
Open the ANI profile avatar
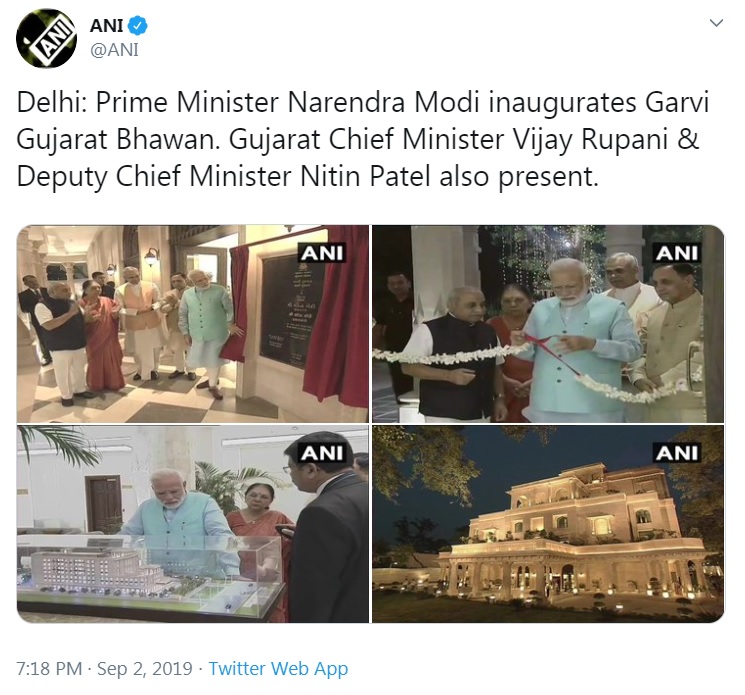pos(46,38)
